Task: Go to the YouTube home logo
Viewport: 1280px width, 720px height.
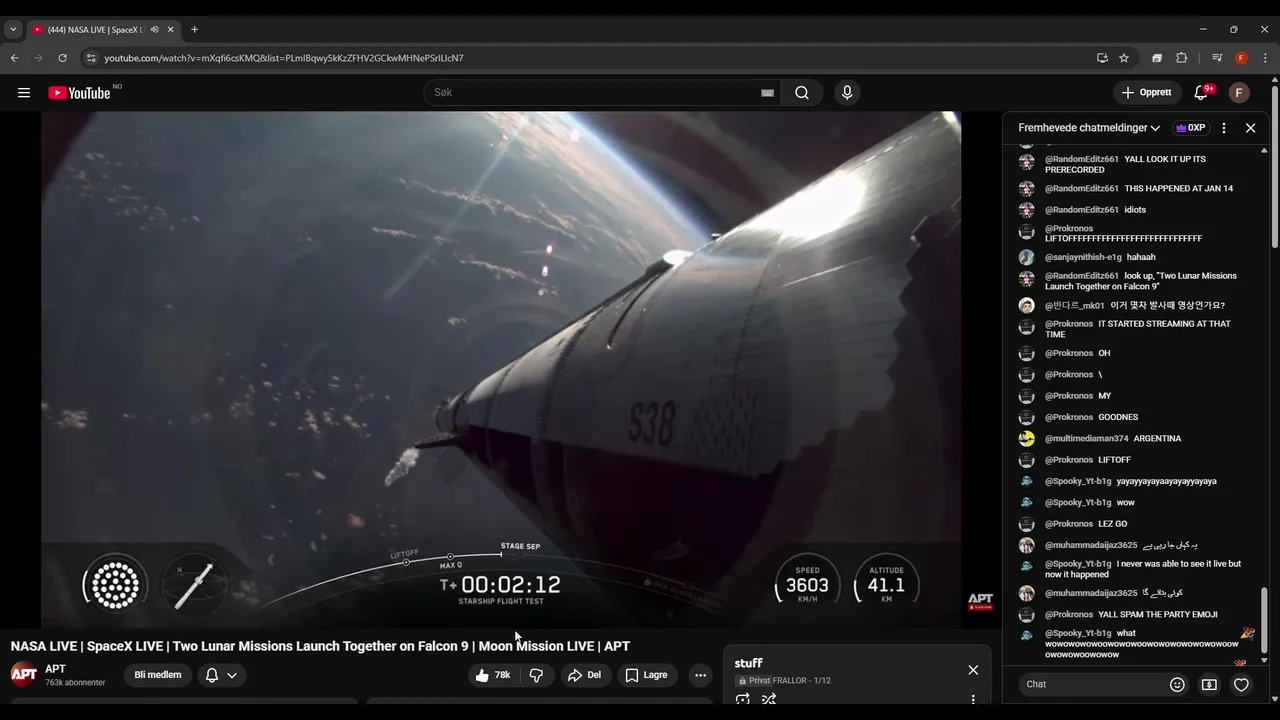Action: pos(80,93)
